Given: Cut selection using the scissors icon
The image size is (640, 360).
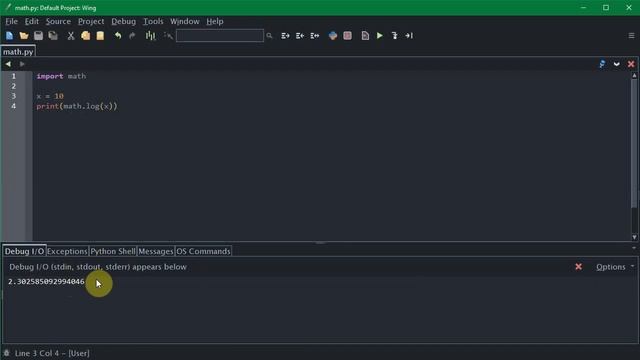Looking at the screenshot, I should (x=71, y=36).
